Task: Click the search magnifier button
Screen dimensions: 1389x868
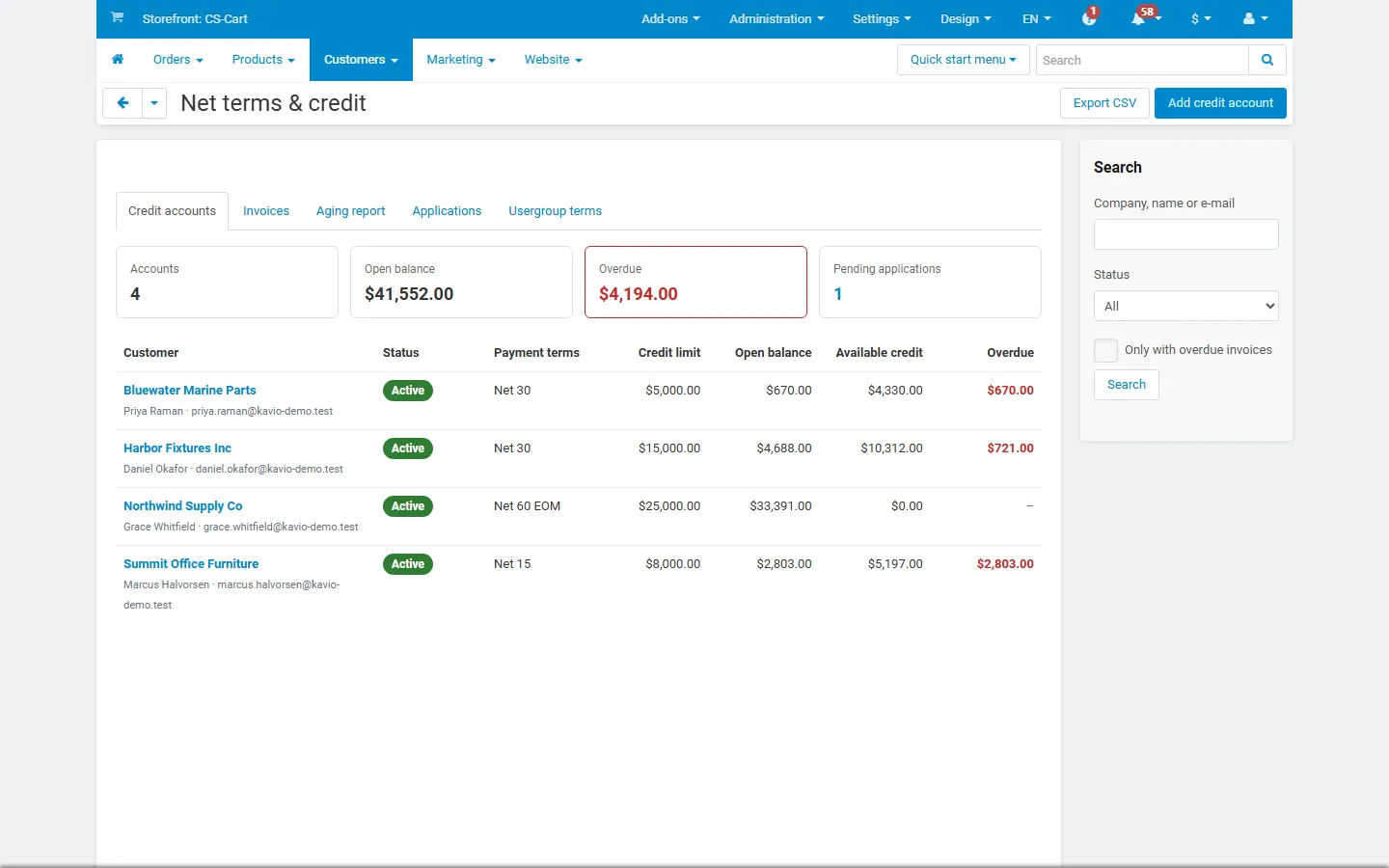Action: point(1267,60)
